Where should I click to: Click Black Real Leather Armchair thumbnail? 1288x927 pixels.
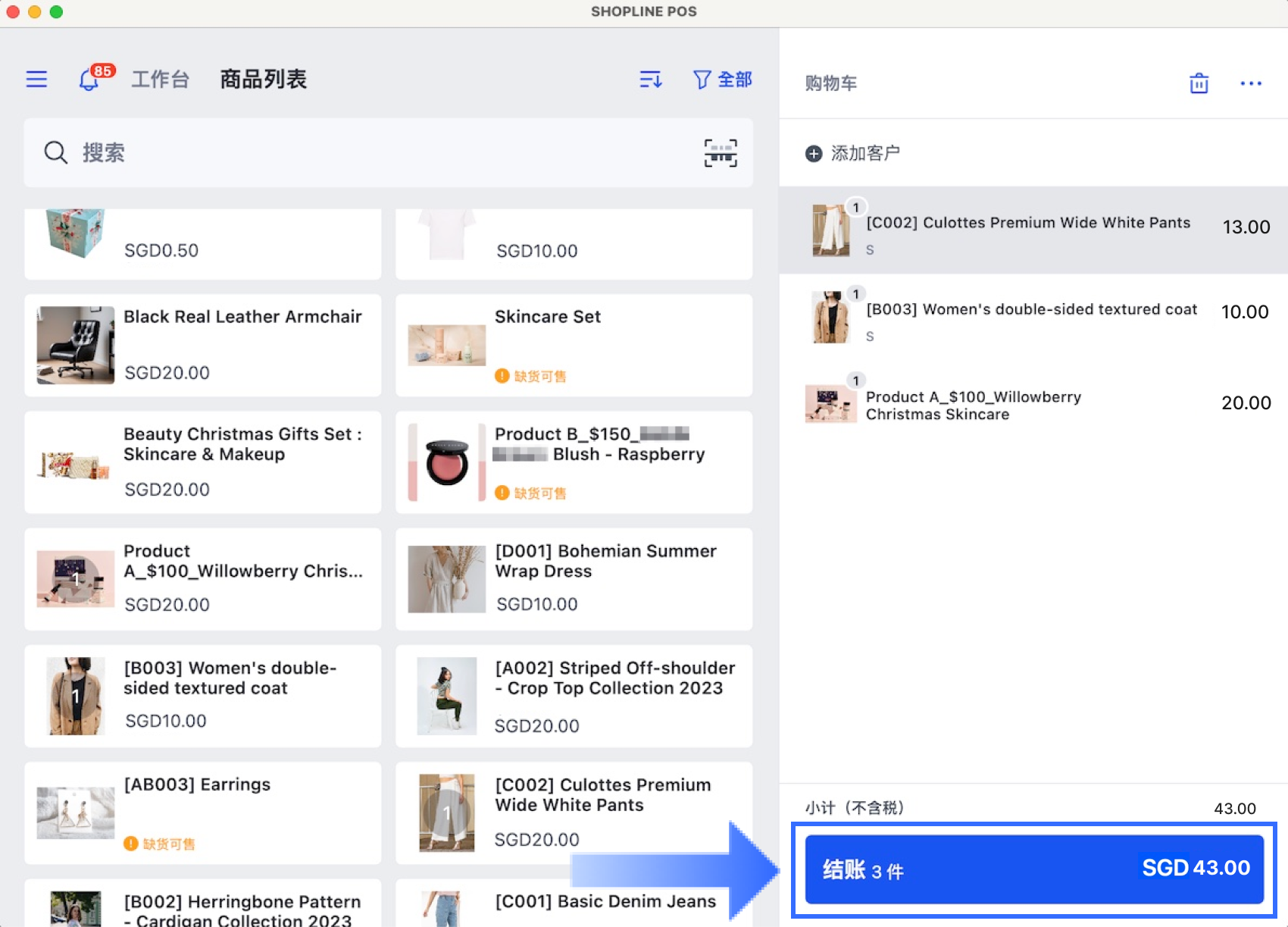(x=76, y=345)
